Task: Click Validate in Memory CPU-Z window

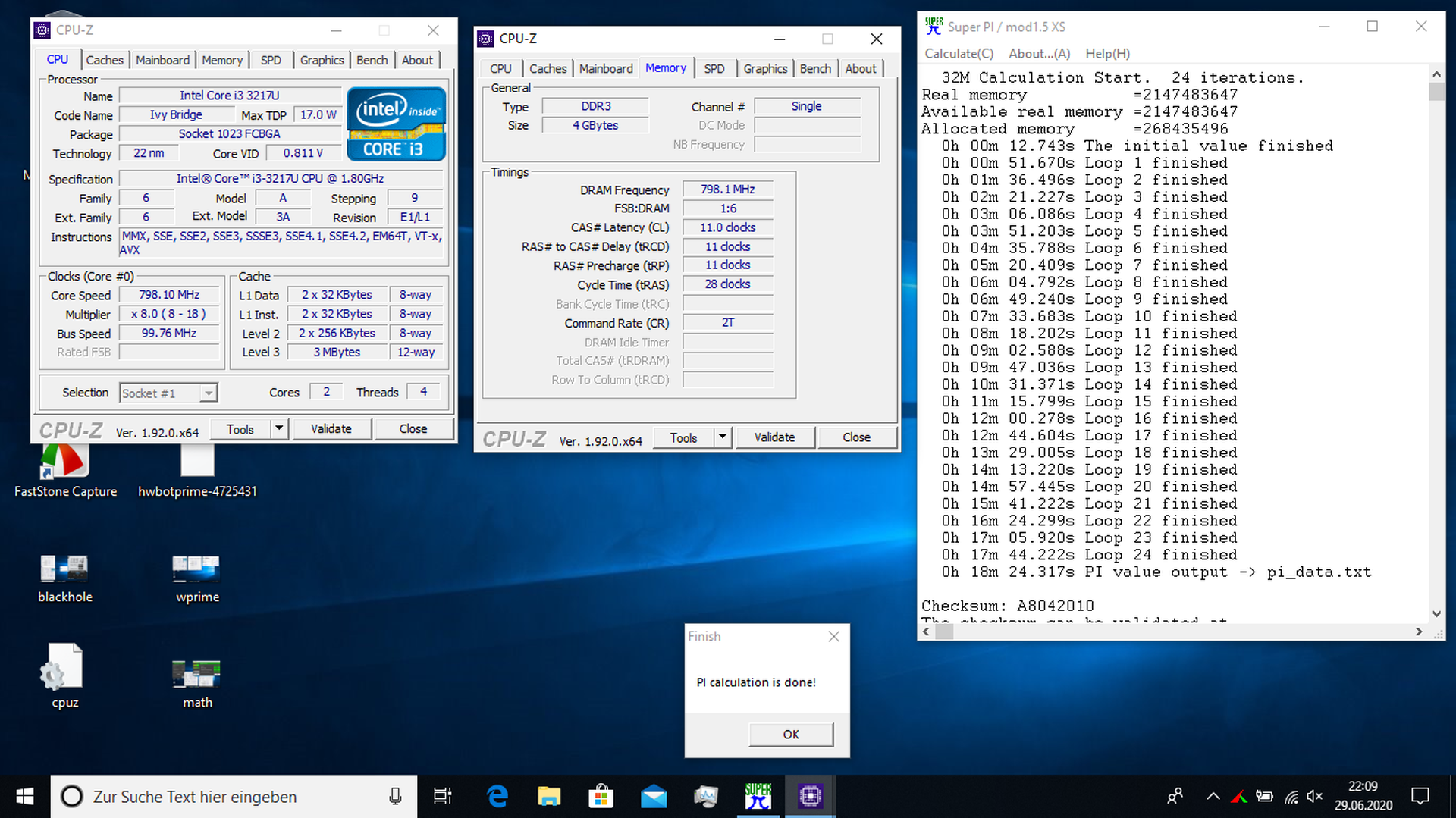Action: point(774,437)
